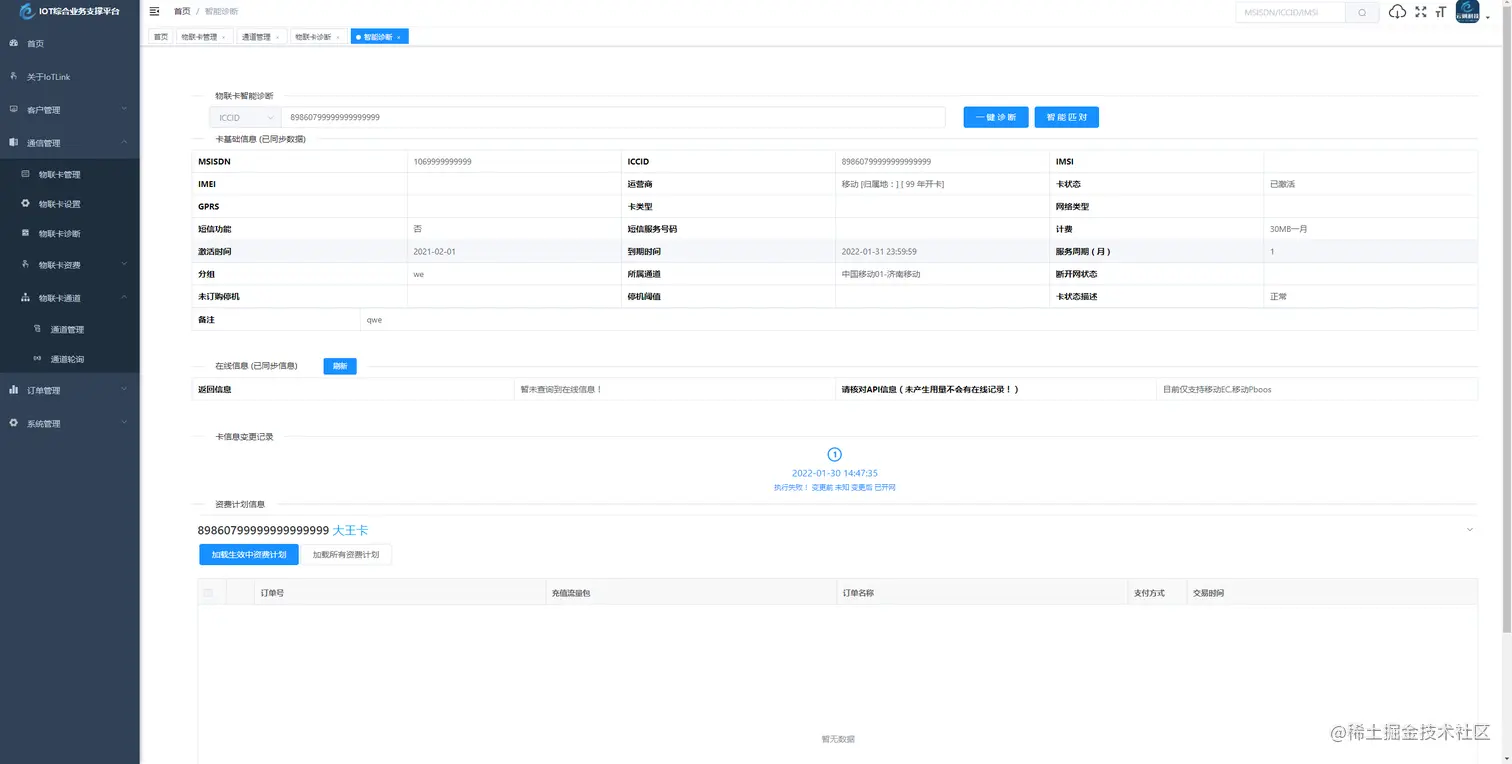1512x764 pixels.
Task: Click the 物联卡诊断 icon in sidebar
Action: point(25,233)
